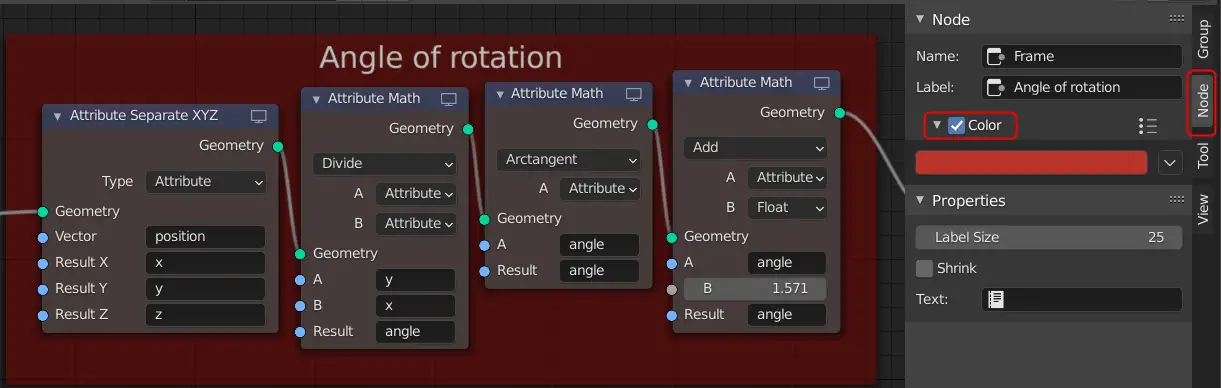Collapse the Divide Attribute Math node
This screenshot has width=1221, height=388.
315,99
